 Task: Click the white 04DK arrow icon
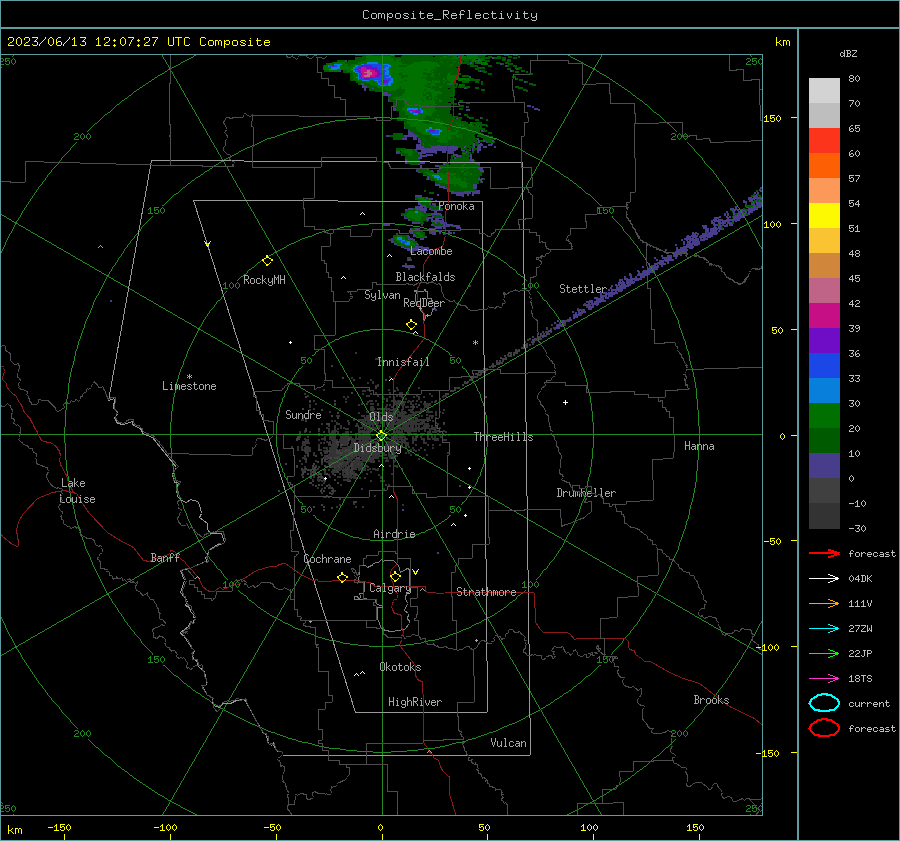[x=824, y=578]
